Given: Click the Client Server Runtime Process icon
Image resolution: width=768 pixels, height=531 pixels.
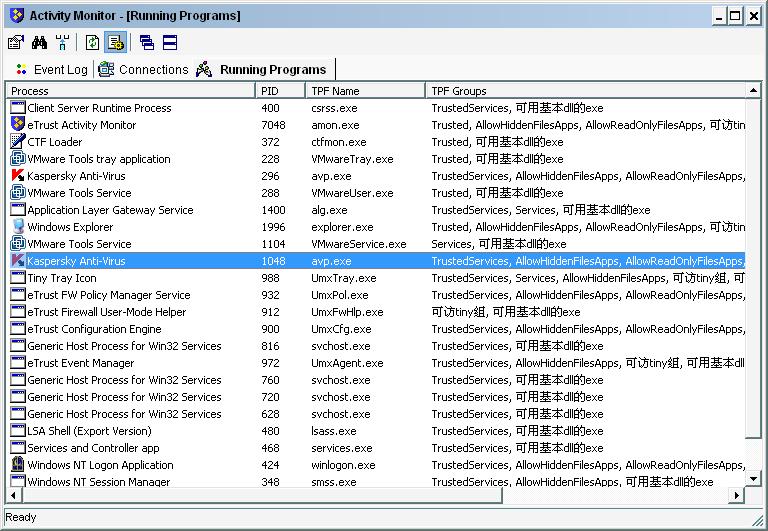Looking at the screenshot, I should (x=18, y=108).
